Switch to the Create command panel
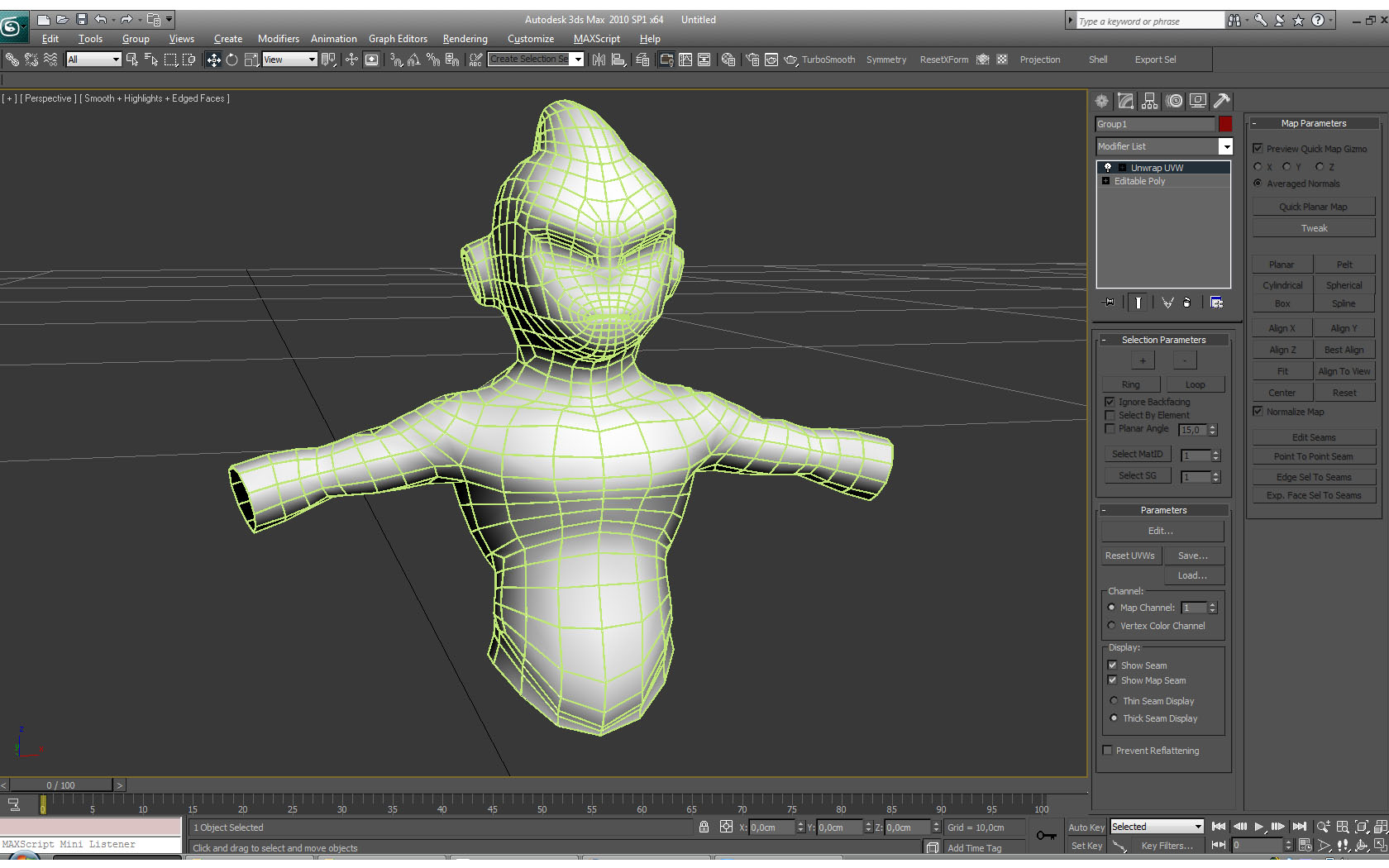Image resolution: width=1389 pixels, height=868 pixels. (1101, 101)
